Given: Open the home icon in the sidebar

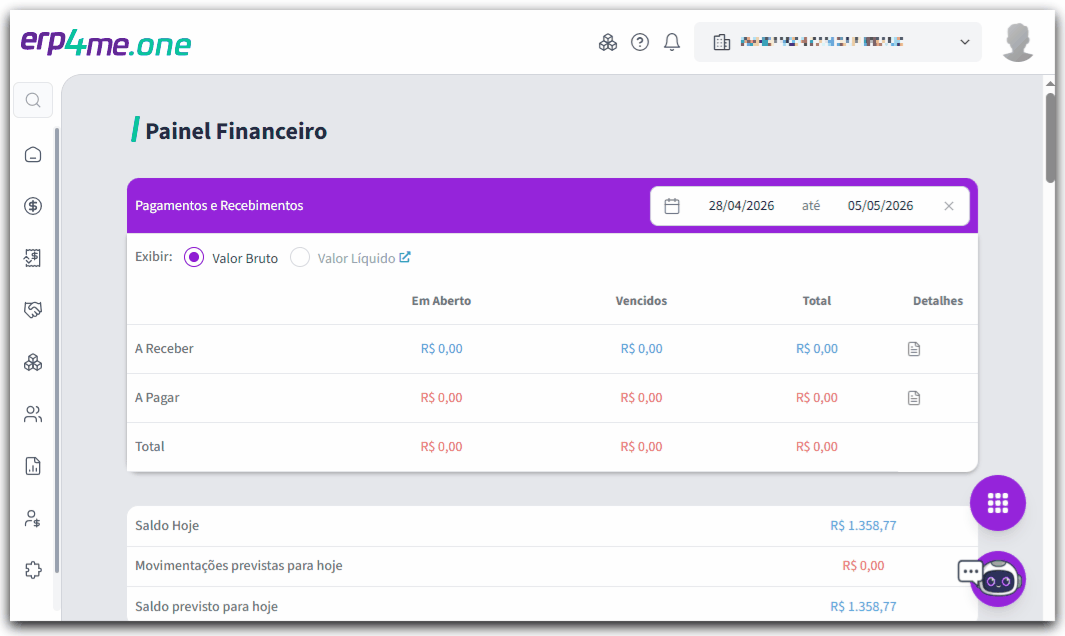Looking at the screenshot, I should (33, 155).
